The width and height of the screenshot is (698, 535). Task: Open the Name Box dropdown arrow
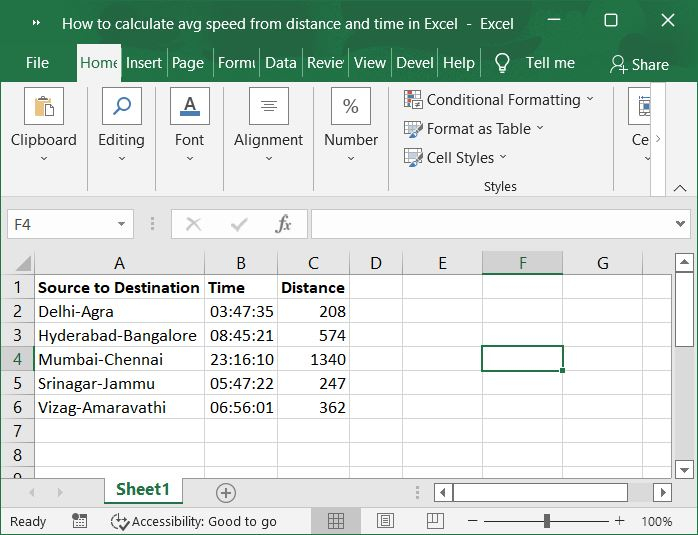(x=121, y=225)
